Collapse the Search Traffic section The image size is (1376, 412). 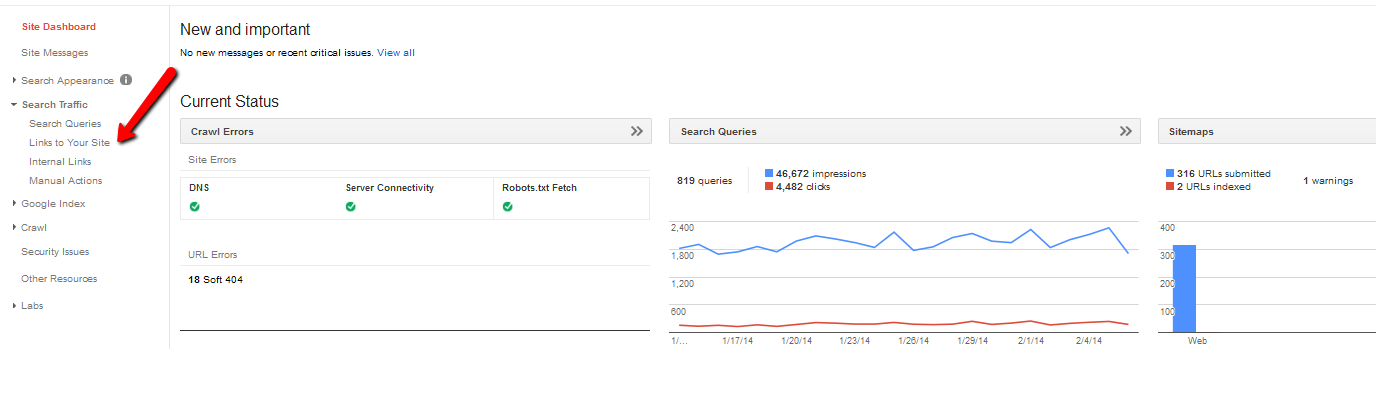[x=14, y=105]
